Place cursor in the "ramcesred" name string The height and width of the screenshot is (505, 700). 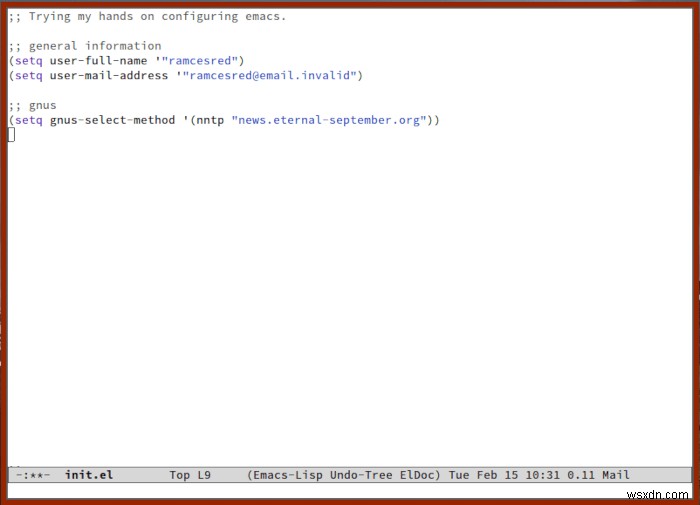point(200,60)
